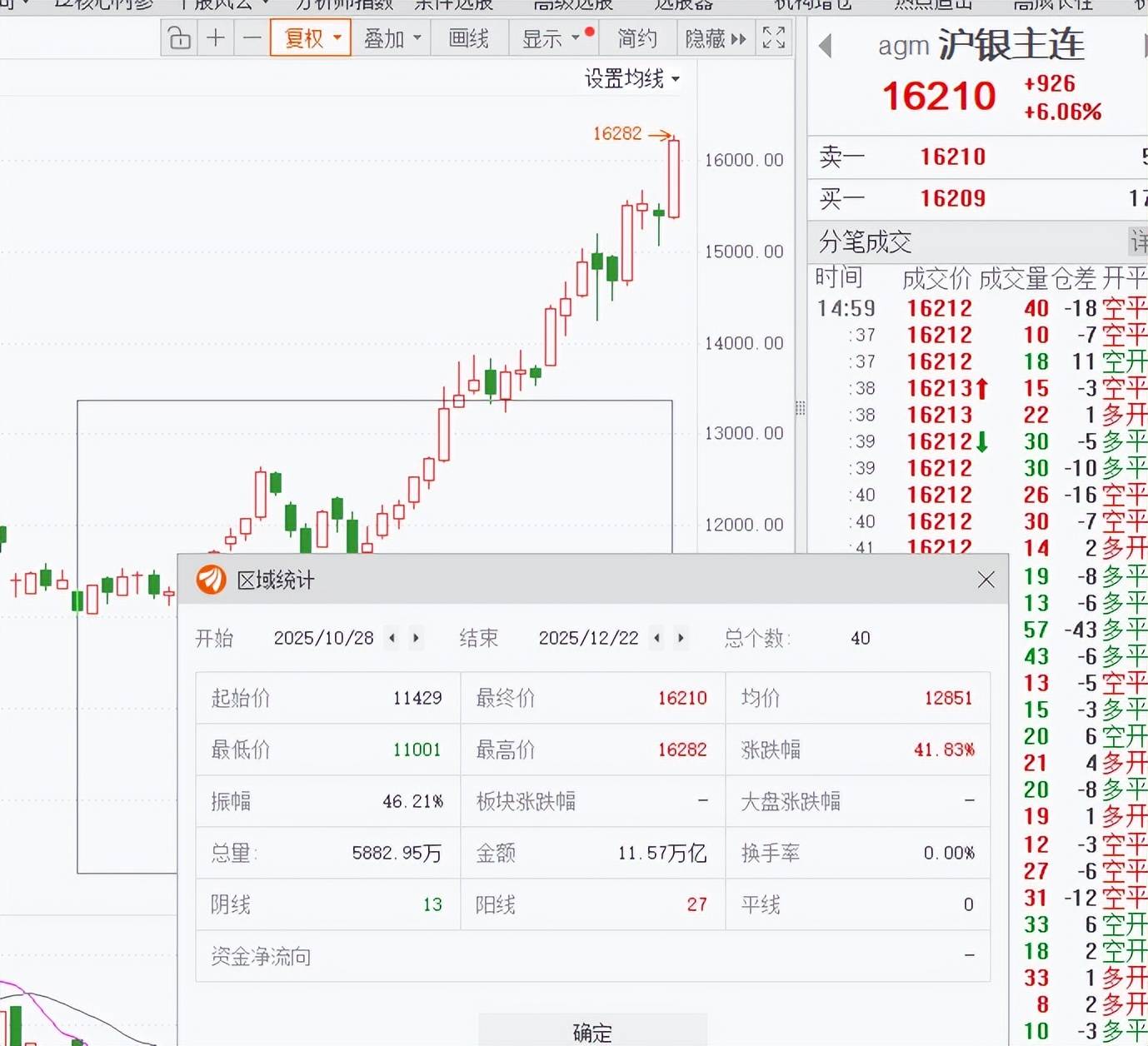Expand the 显示 display dropdown
The width and height of the screenshot is (1148, 1046).
pos(550,38)
